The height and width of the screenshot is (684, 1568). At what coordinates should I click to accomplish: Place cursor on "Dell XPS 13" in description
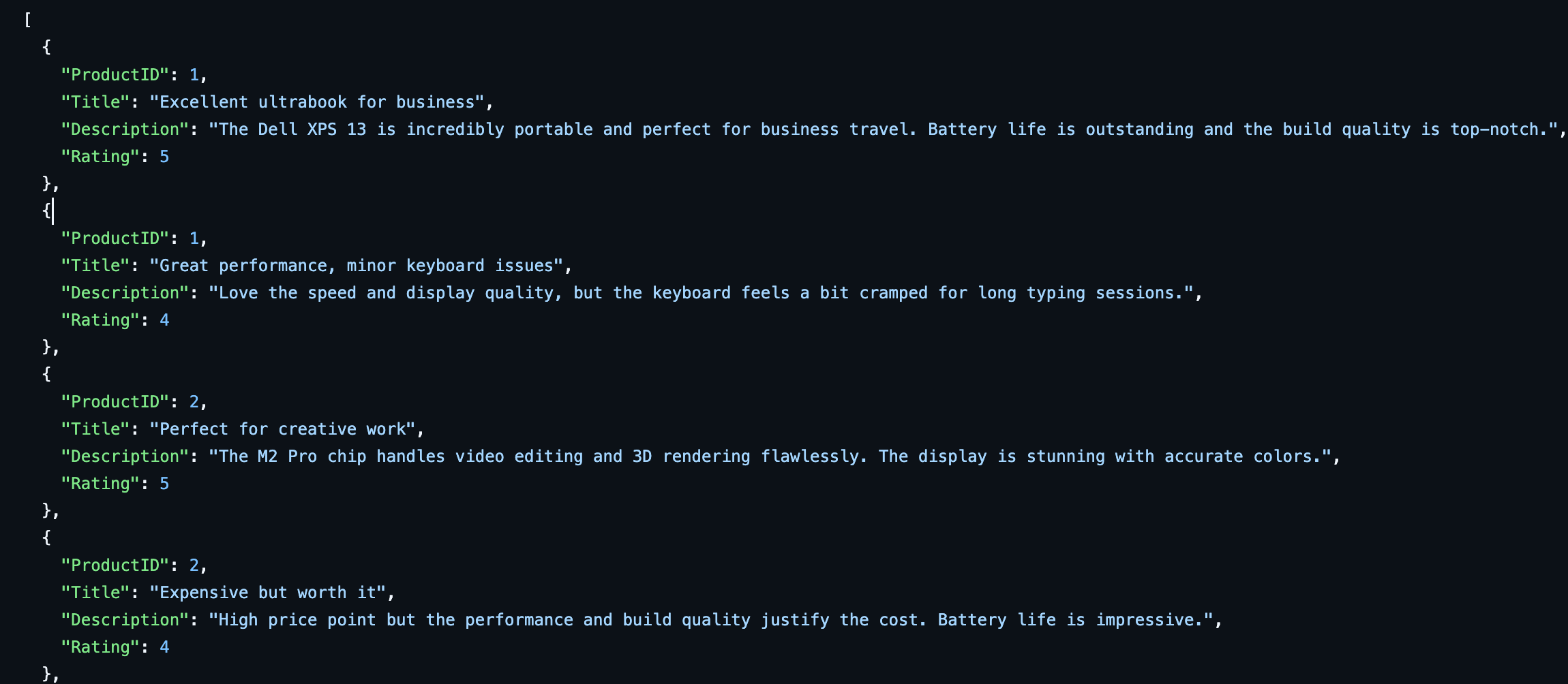[x=312, y=129]
